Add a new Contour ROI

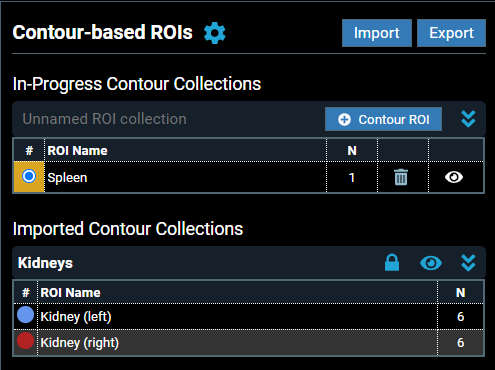pyautogui.click(x=383, y=119)
